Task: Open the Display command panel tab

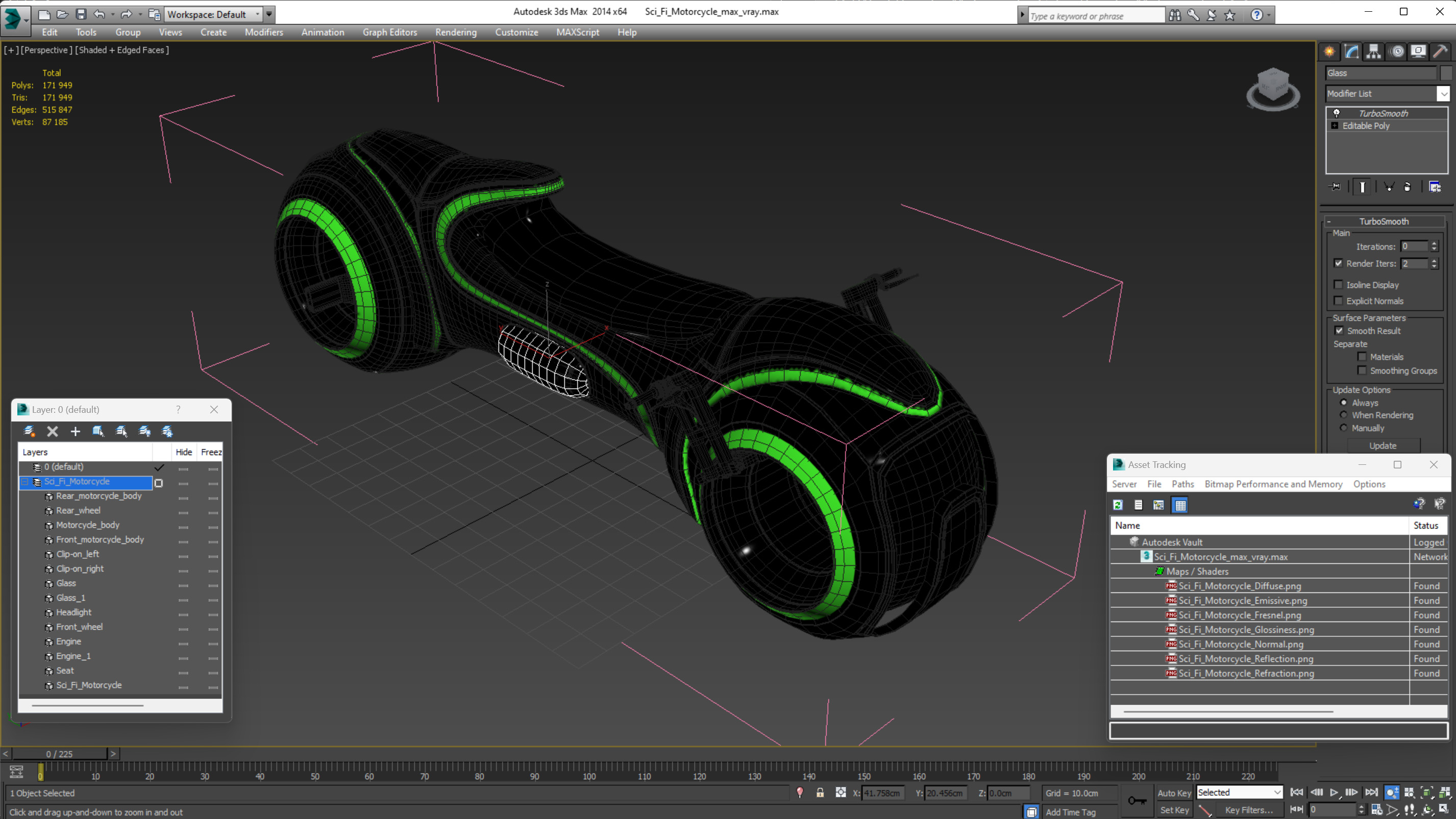Action: pyautogui.click(x=1418, y=52)
